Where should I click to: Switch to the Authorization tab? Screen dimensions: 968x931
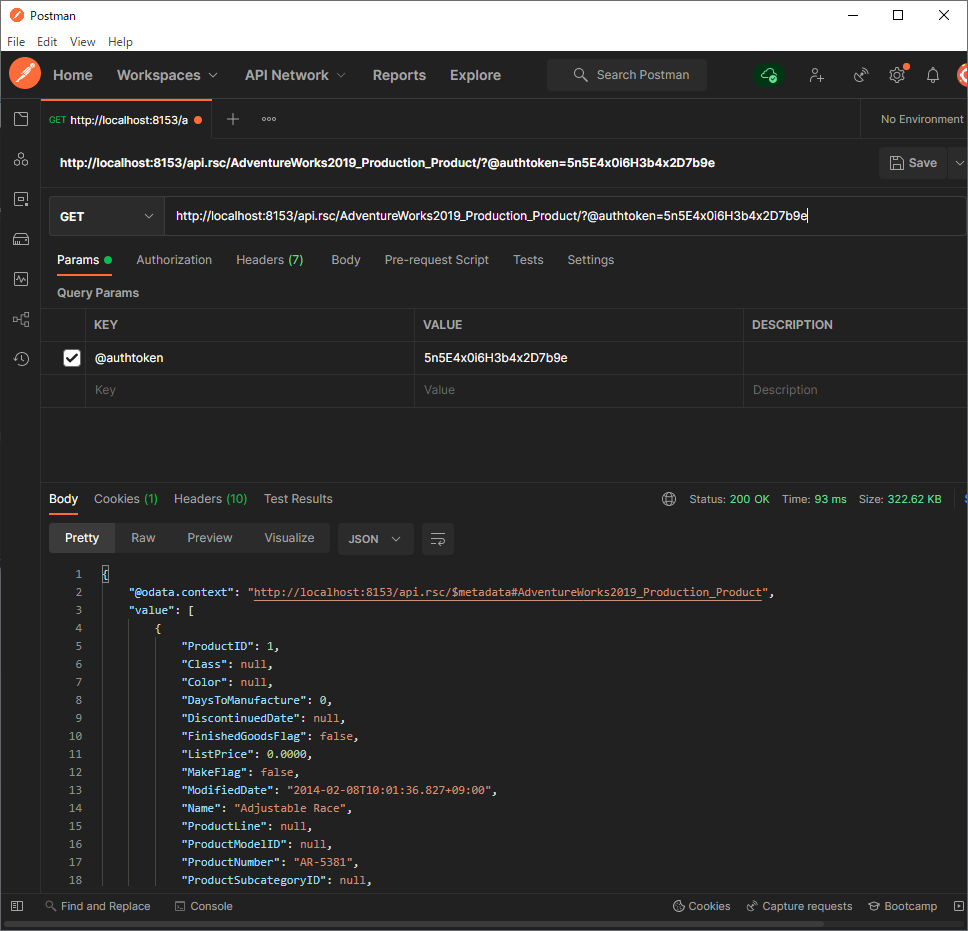(x=174, y=260)
